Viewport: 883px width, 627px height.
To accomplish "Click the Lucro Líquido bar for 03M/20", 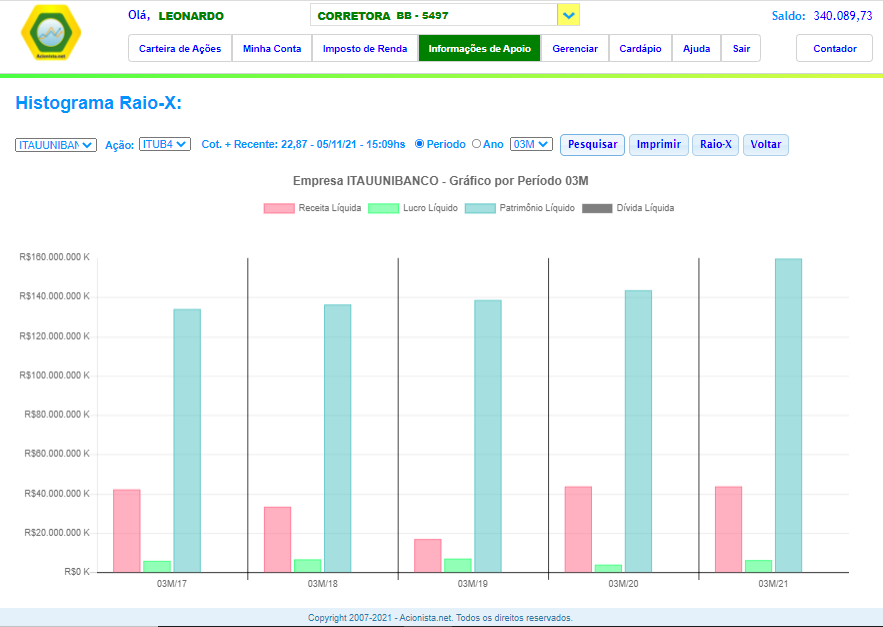I will [x=608, y=569].
